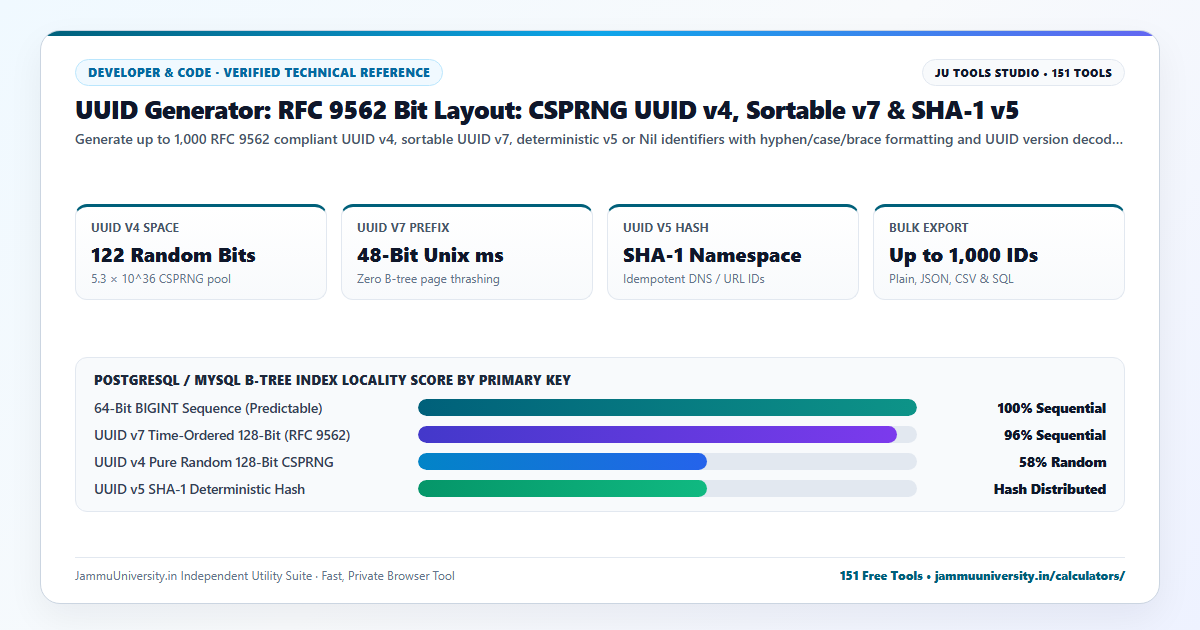Click the '5.3 × 10^36 CSPRNG pool' caption
1200x630 pixels.
click(x=161, y=279)
